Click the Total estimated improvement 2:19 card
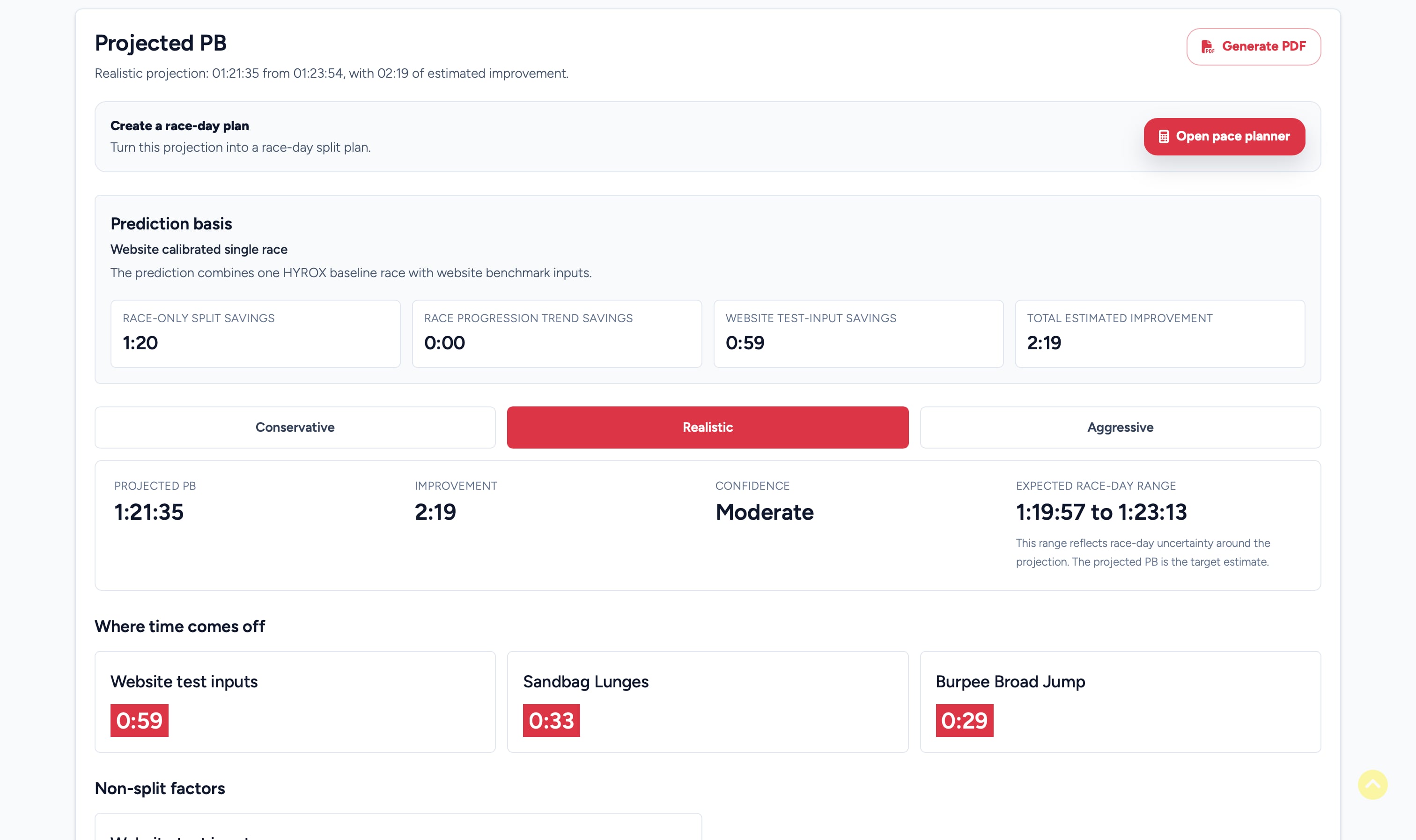The width and height of the screenshot is (1416, 840). (x=1159, y=334)
